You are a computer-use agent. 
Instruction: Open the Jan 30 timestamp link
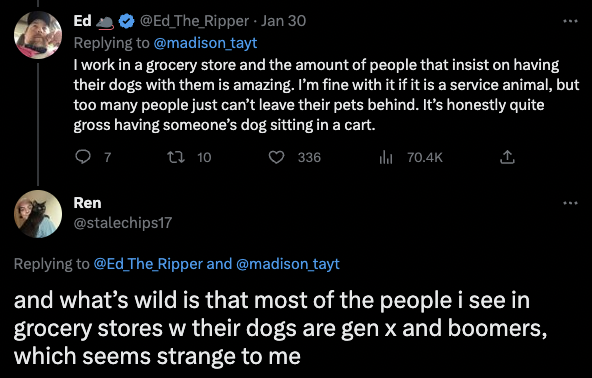[283, 21]
